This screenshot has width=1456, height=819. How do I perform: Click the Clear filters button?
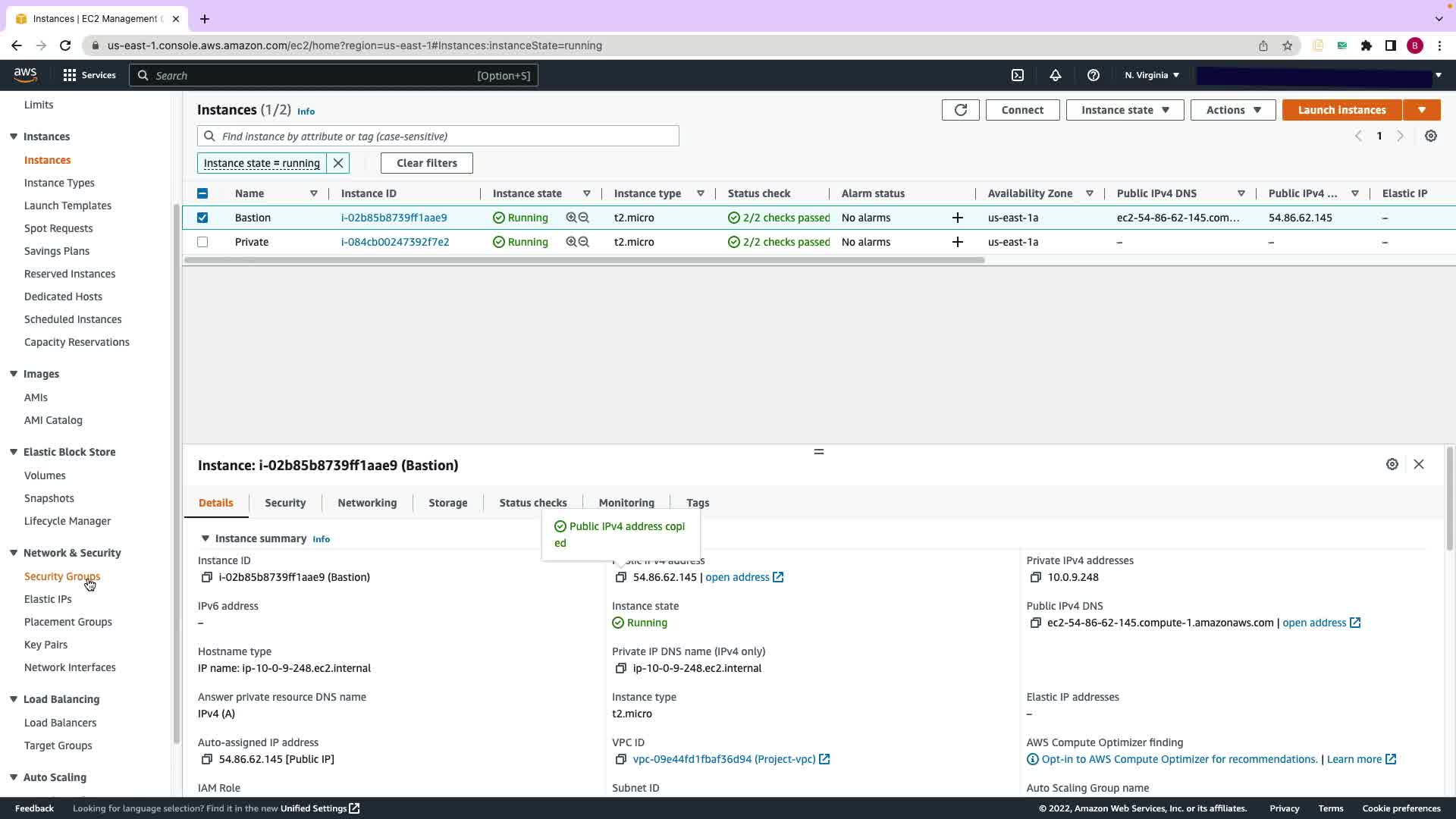coord(426,163)
